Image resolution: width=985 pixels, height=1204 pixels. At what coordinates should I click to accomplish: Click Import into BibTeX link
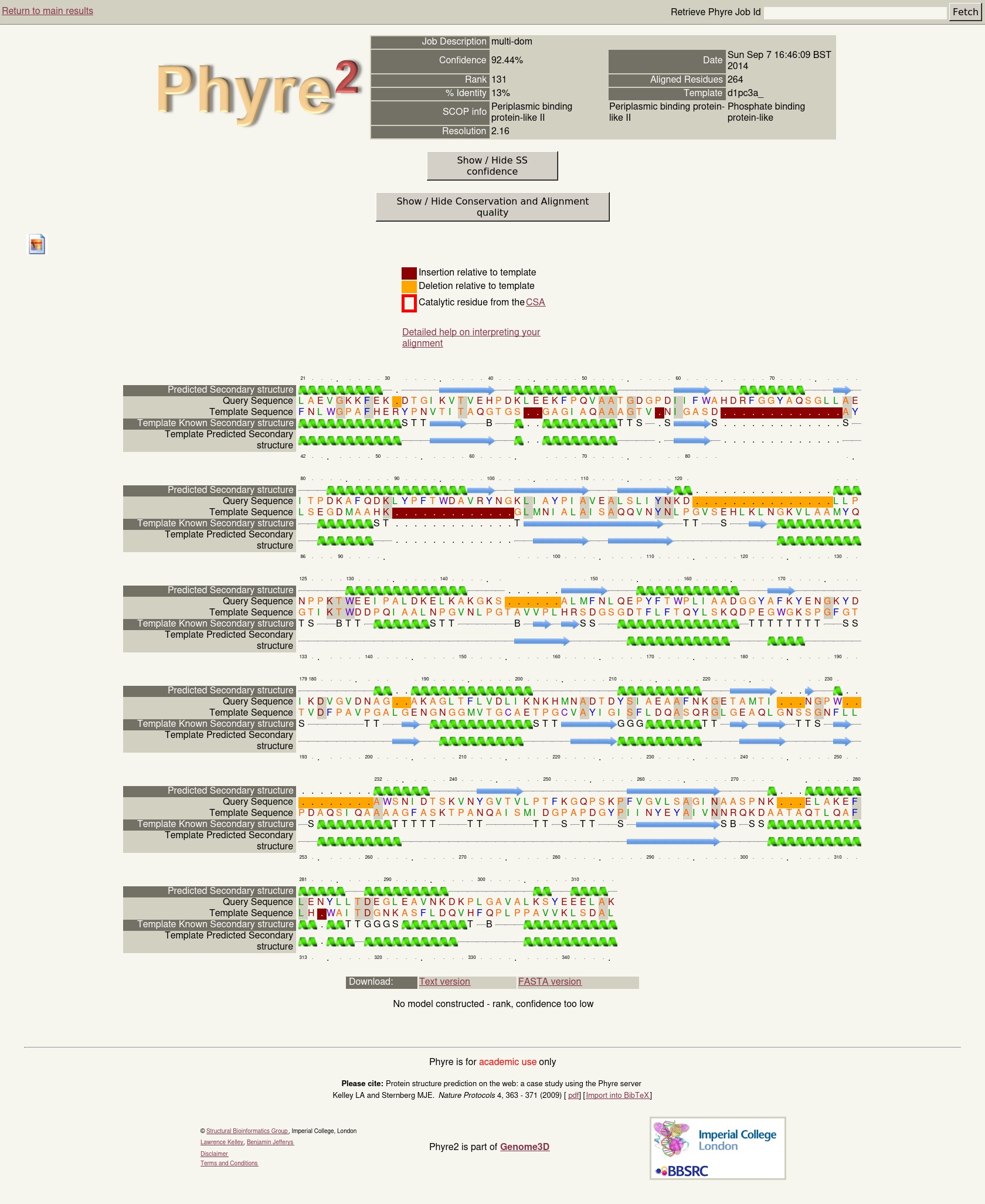point(617,1096)
